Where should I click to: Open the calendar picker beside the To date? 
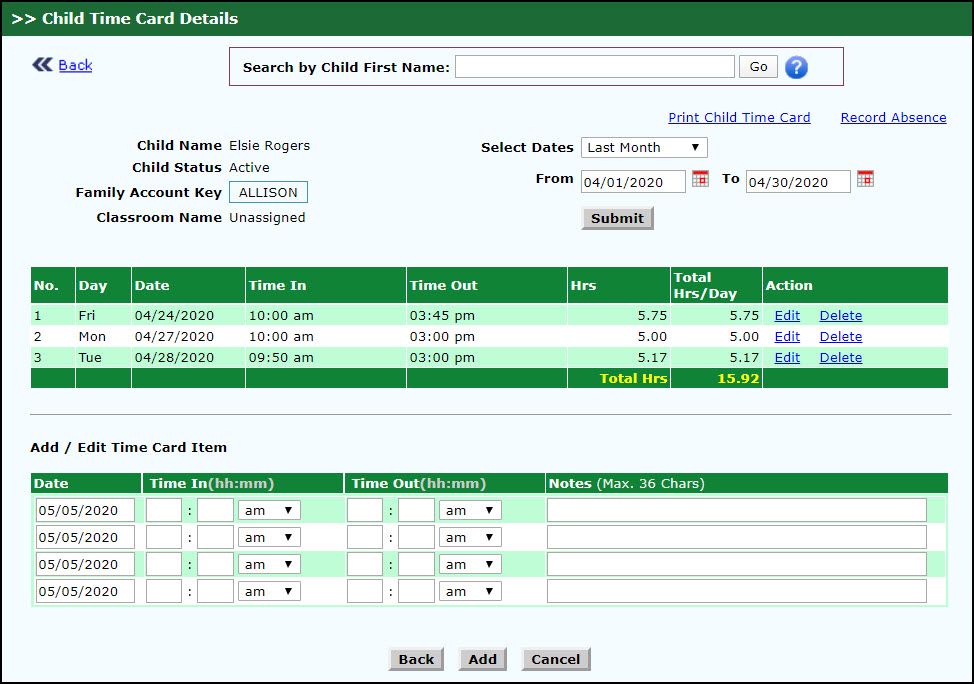pyautogui.click(x=865, y=181)
